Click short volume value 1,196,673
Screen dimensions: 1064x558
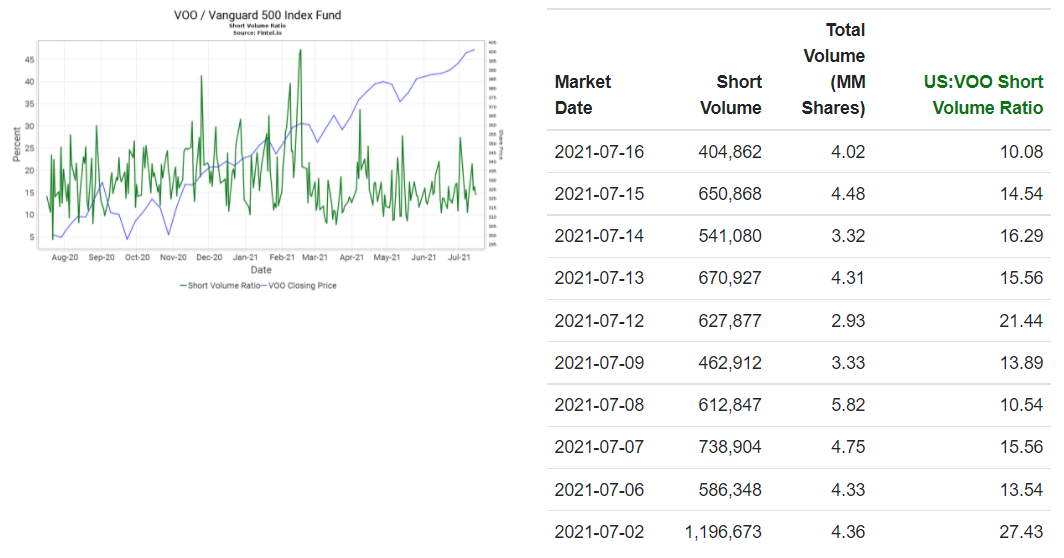(723, 532)
